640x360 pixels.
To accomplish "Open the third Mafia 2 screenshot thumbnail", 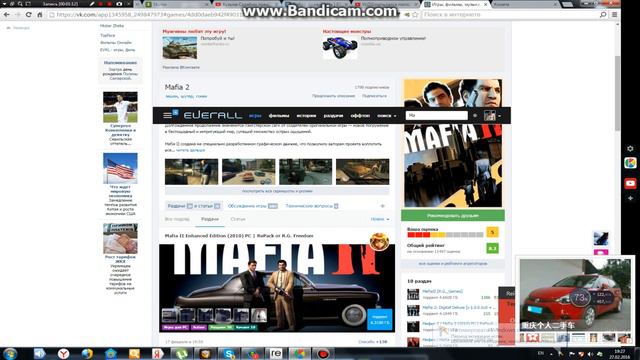I will tap(306, 172).
